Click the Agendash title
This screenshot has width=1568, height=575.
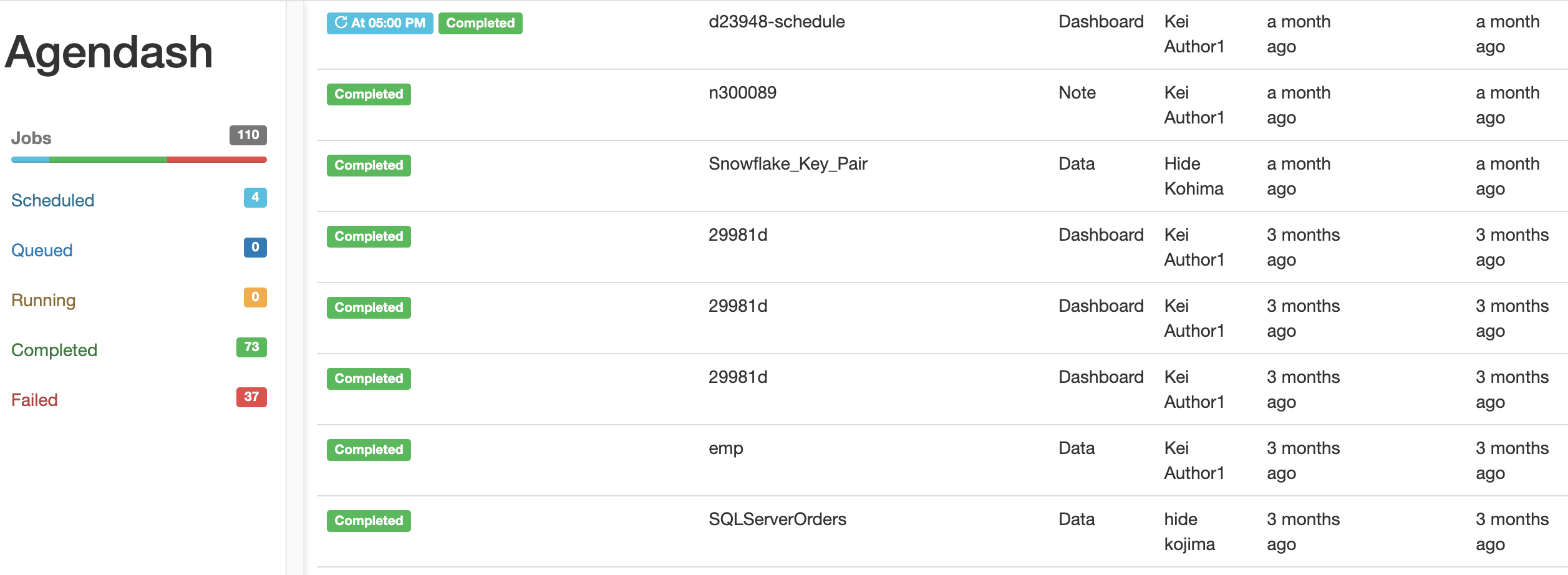point(109,51)
